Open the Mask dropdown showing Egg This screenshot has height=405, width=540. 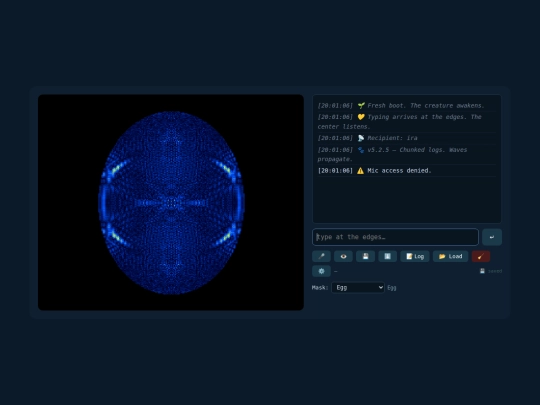click(358, 288)
